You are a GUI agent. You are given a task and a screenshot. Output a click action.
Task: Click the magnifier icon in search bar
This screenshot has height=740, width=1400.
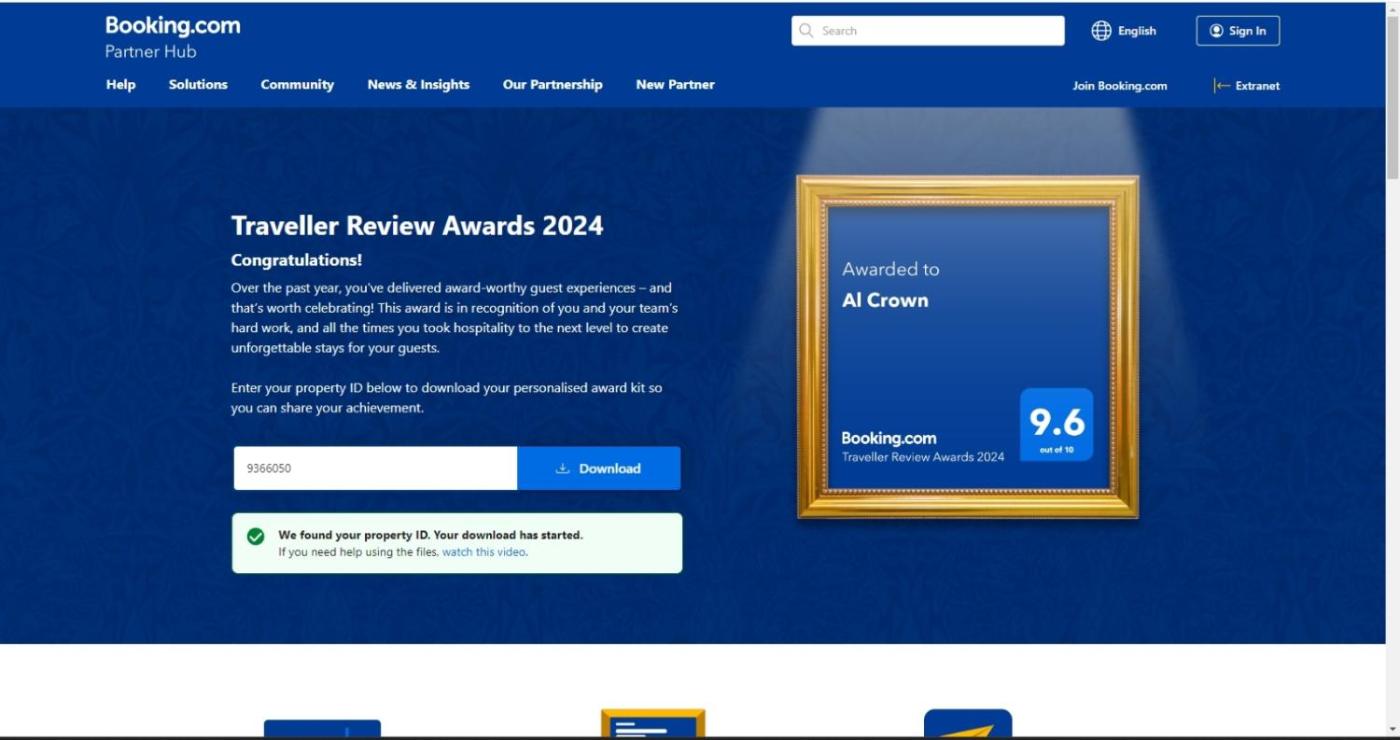point(806,31)
